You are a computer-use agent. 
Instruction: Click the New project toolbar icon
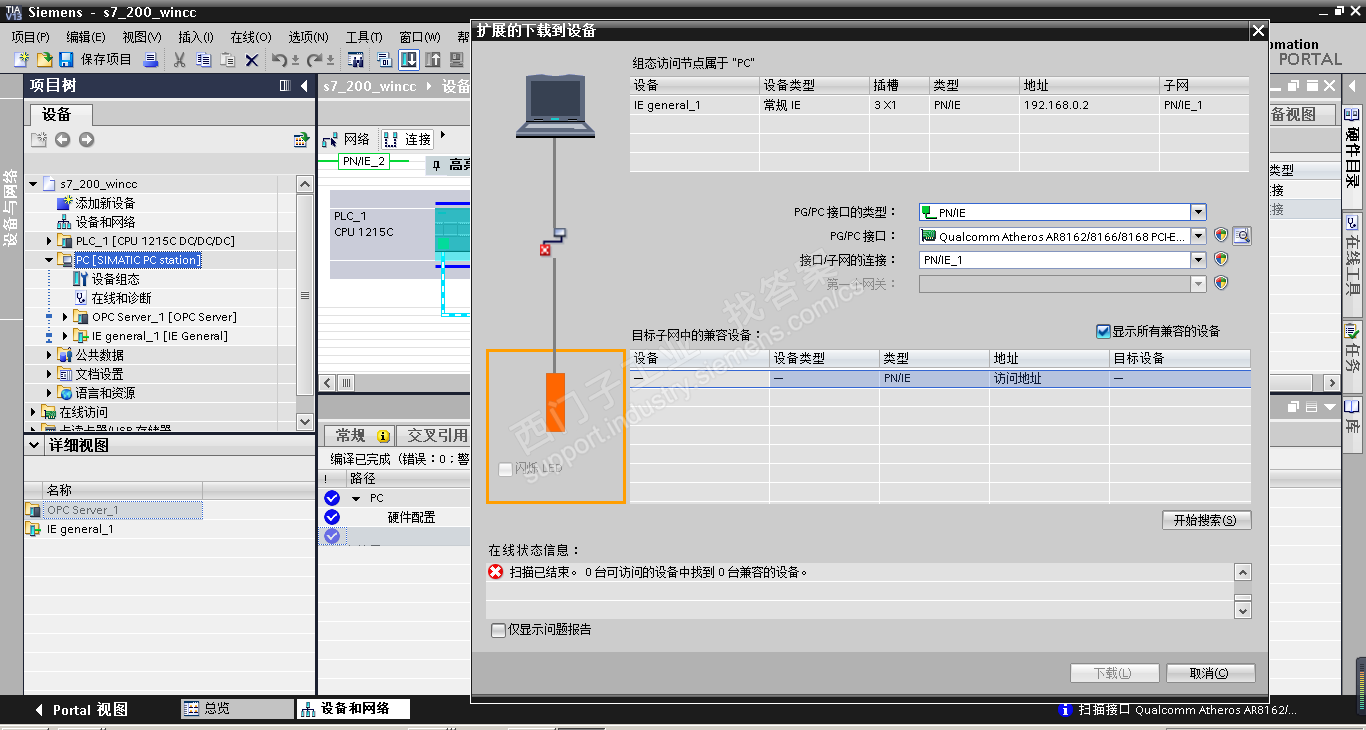[21, 60]
